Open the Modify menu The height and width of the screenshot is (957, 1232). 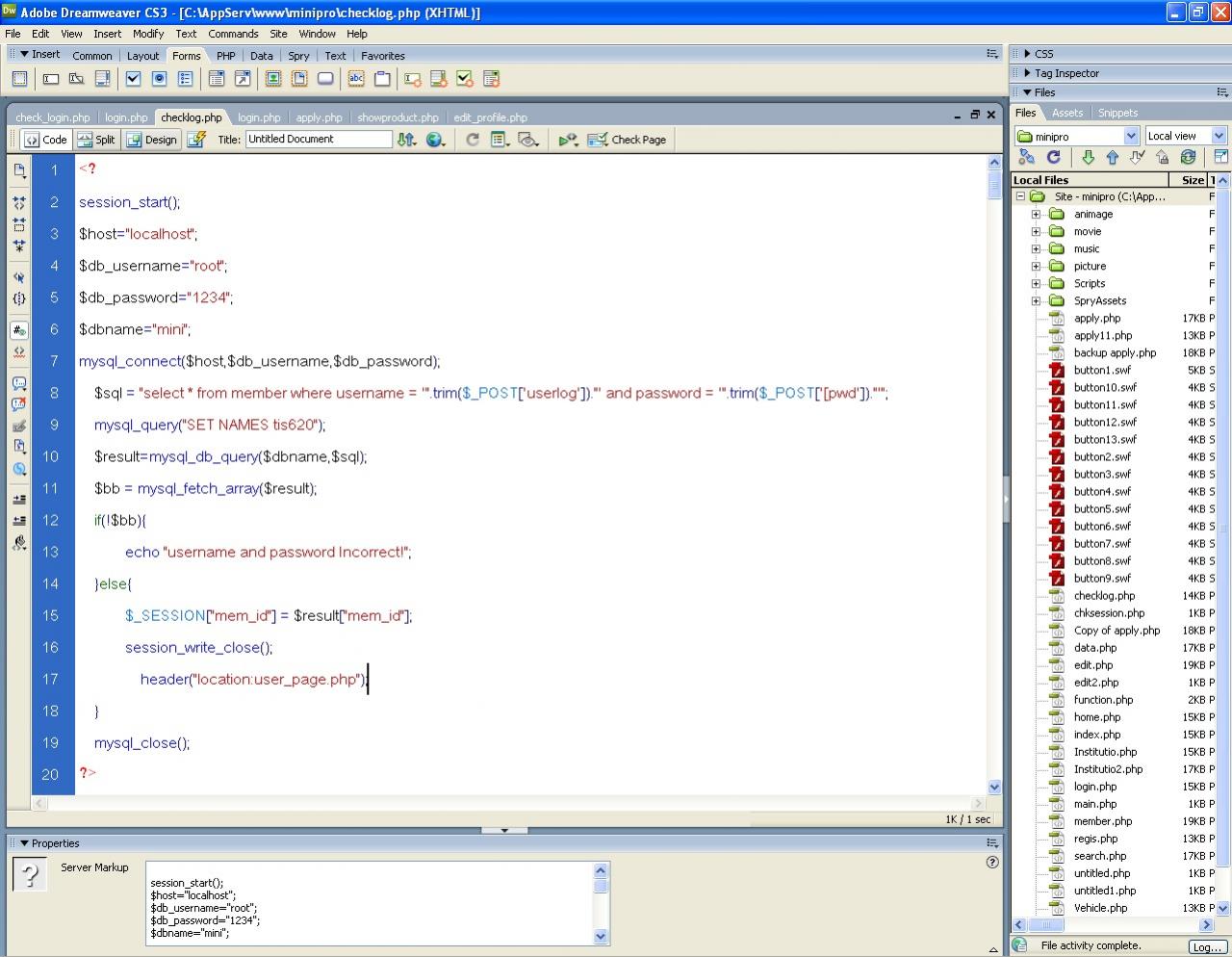click(x=148, y=34)
